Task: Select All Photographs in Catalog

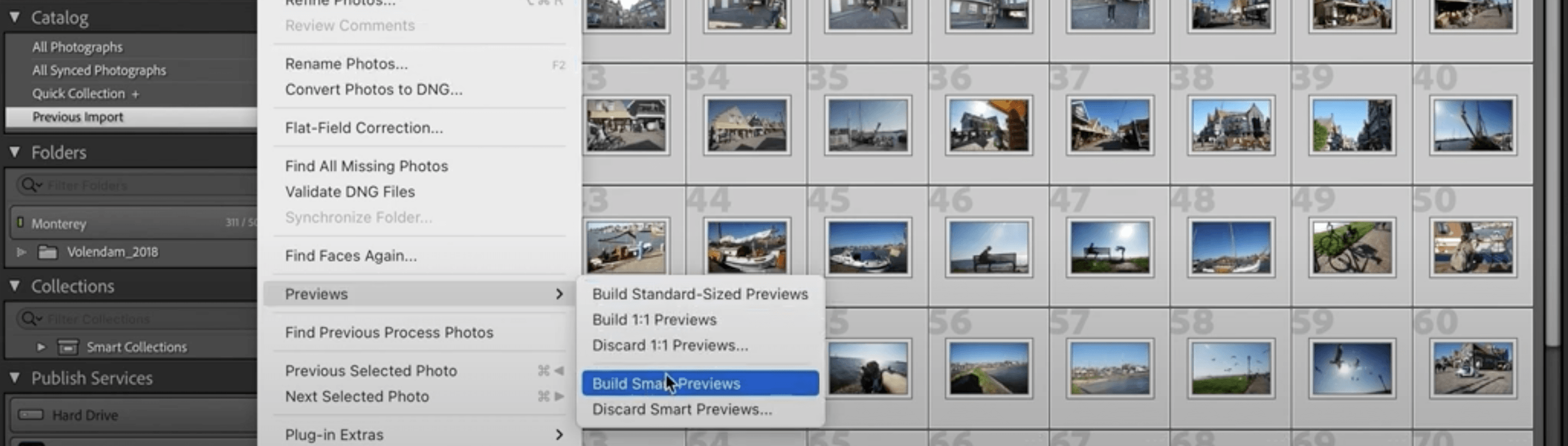Action: click(77, 47)
